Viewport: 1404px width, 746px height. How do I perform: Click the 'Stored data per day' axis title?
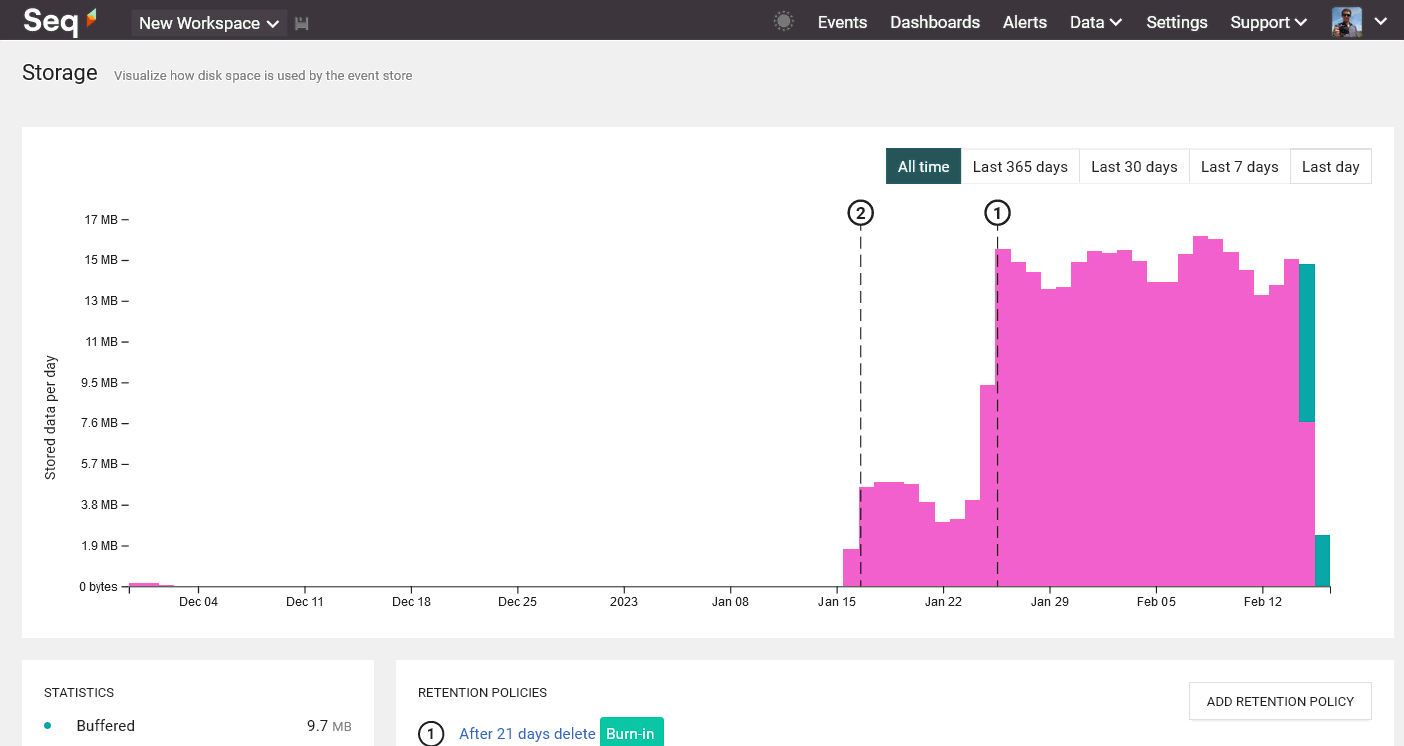(x=51, y=417)
